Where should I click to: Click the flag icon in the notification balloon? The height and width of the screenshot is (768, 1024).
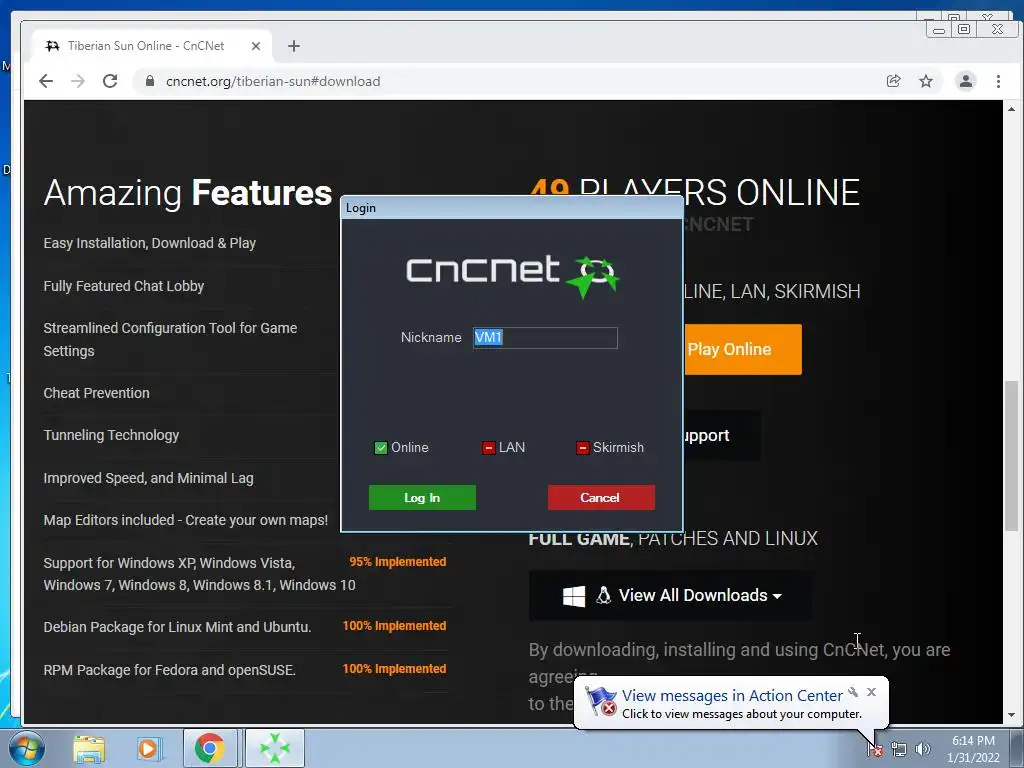601,701
